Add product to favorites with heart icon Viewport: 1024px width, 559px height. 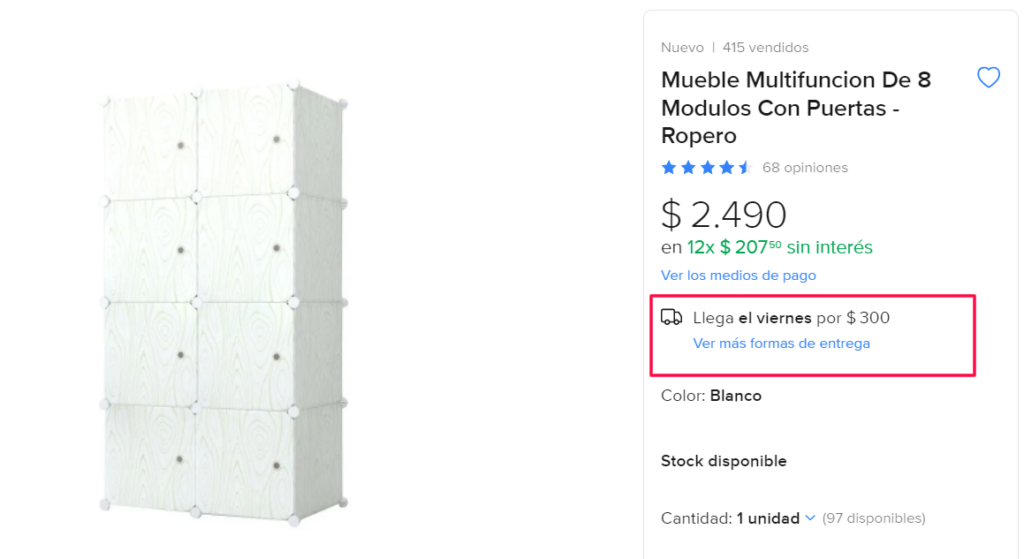tap(988, 78)
